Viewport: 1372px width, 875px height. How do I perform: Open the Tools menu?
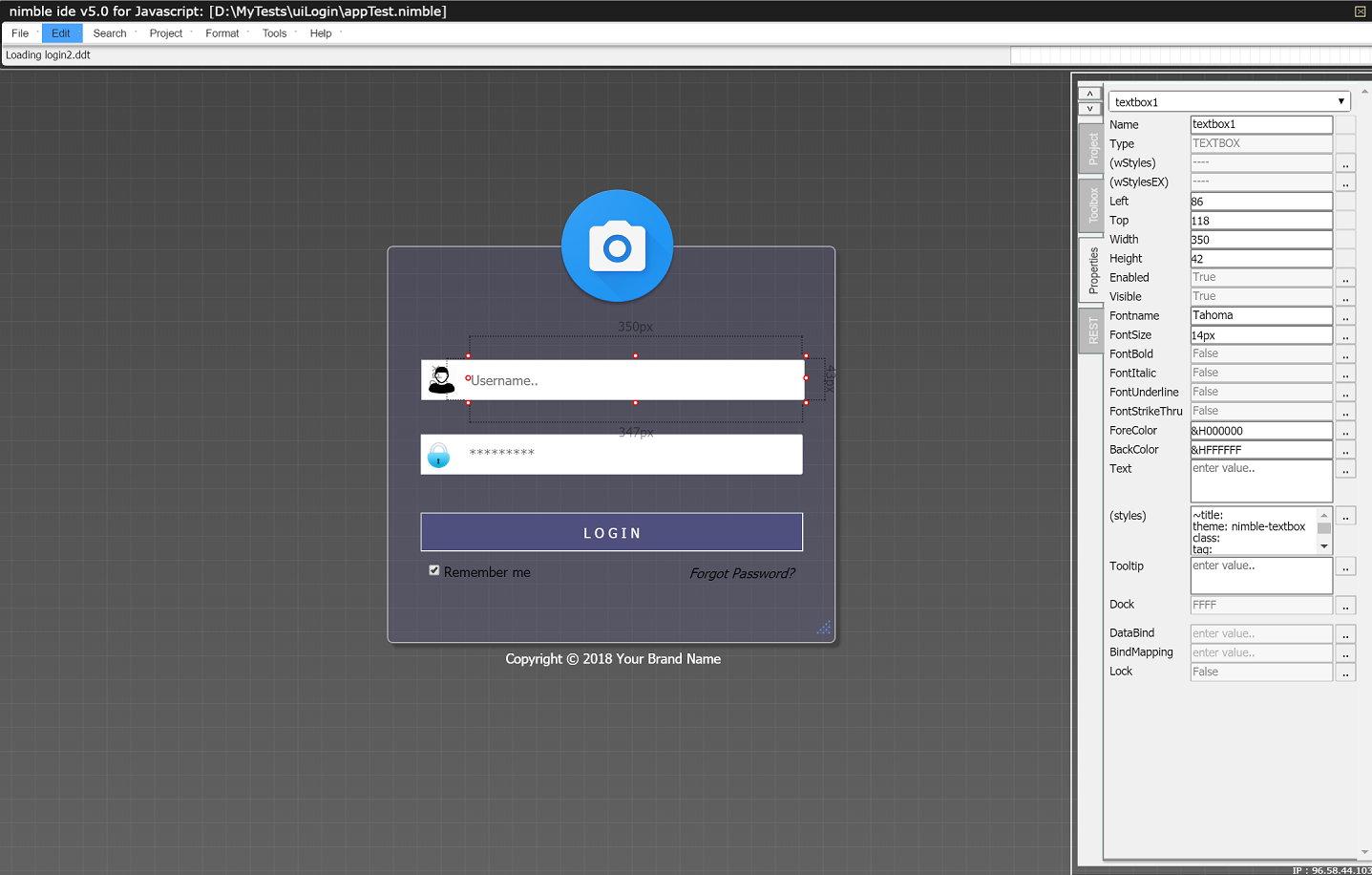click(274, 33)
